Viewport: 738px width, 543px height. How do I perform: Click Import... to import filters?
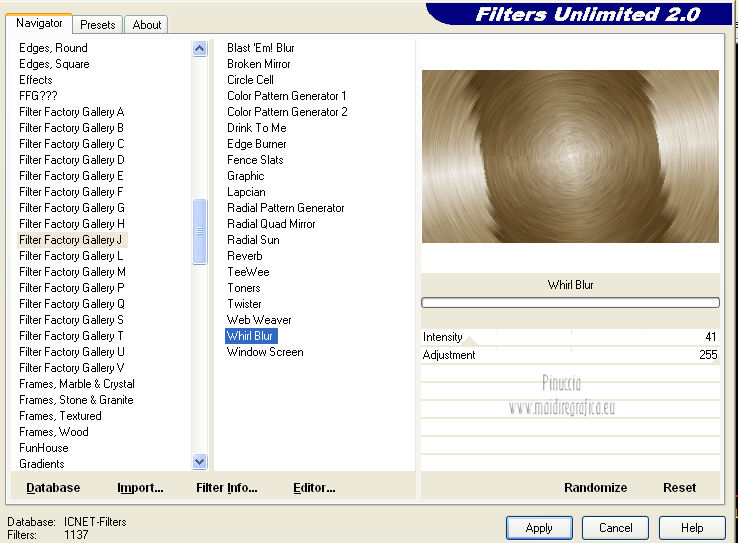[140, 487]
